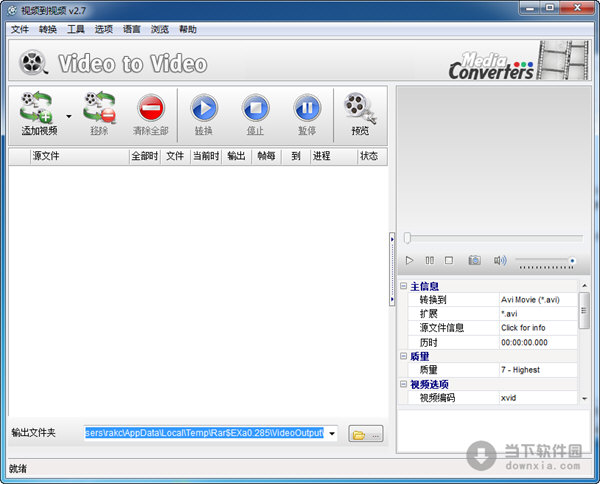Viewport: 600px width, 484px height.
Task: Mute audio with the speaker icon
Action: [x=500, y=261]
